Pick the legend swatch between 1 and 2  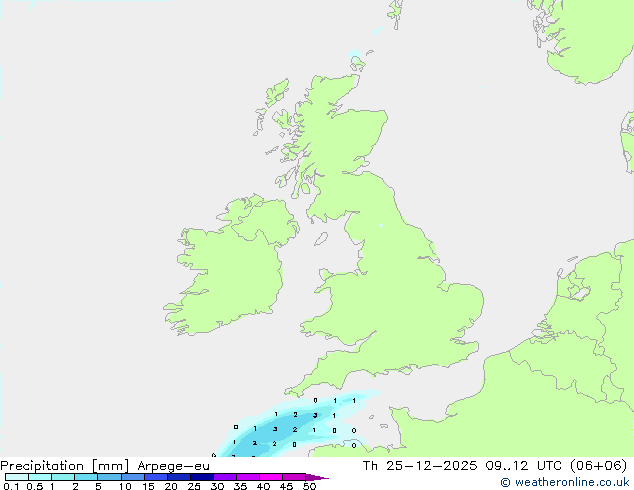(63, 477)
